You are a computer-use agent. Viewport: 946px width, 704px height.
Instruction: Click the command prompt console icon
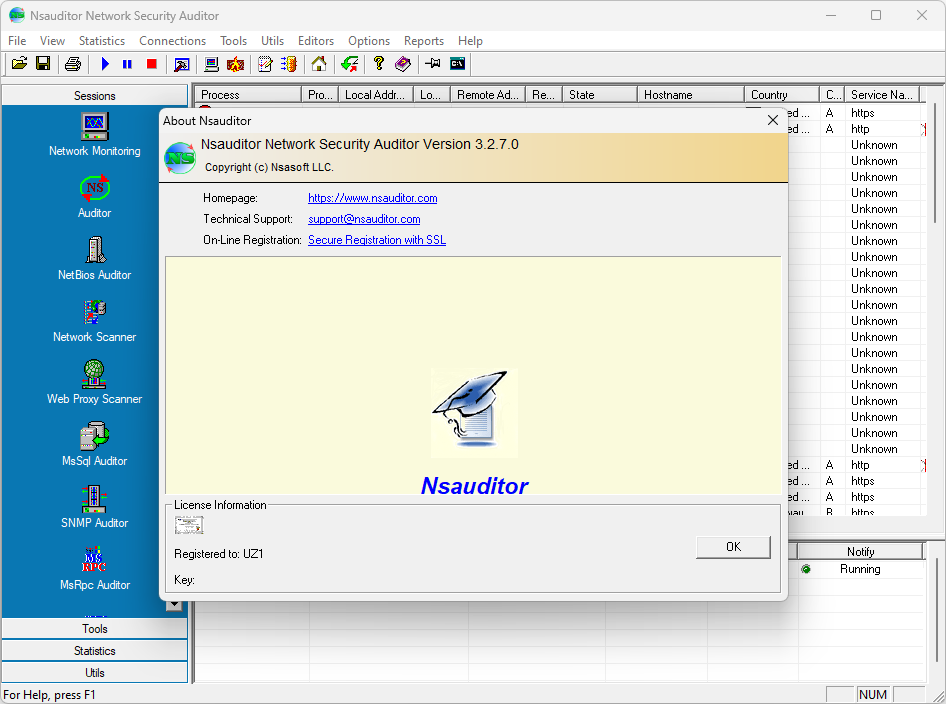pyautogui.click(x=457, y=63)
